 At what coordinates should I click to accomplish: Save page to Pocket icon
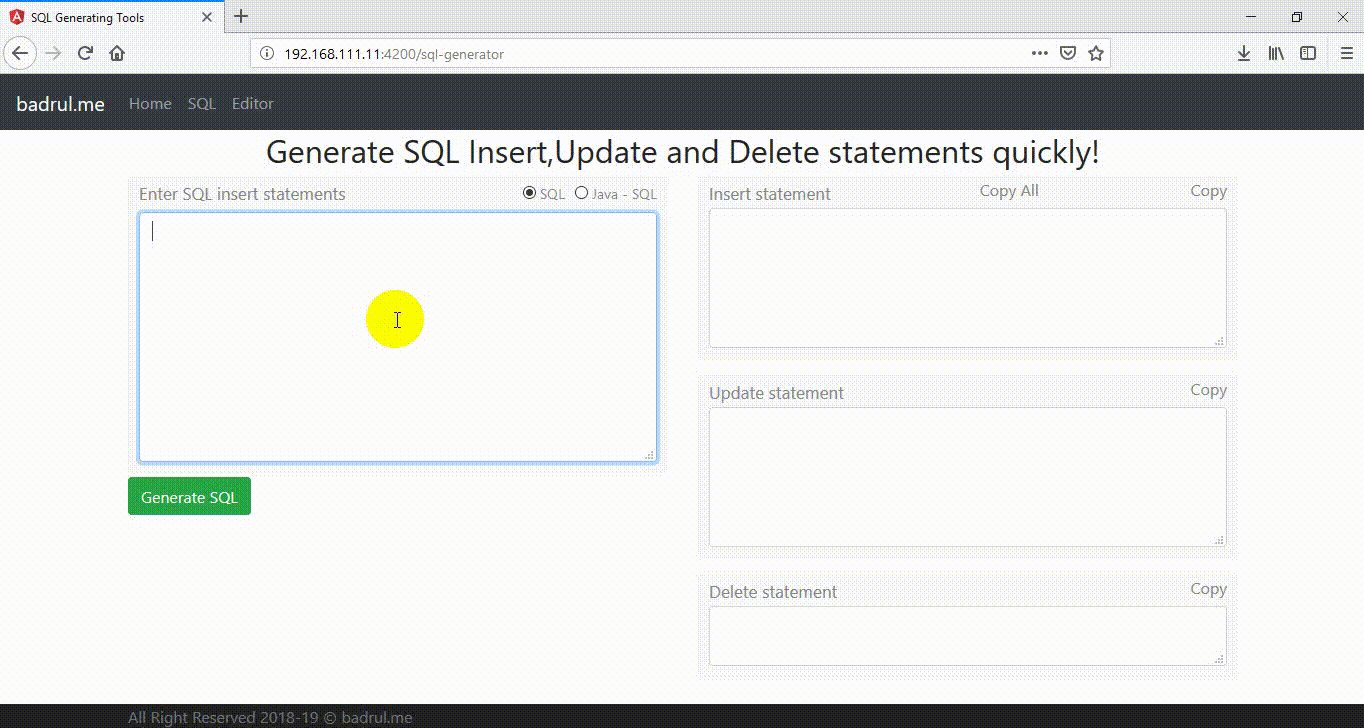point(1068,53)
